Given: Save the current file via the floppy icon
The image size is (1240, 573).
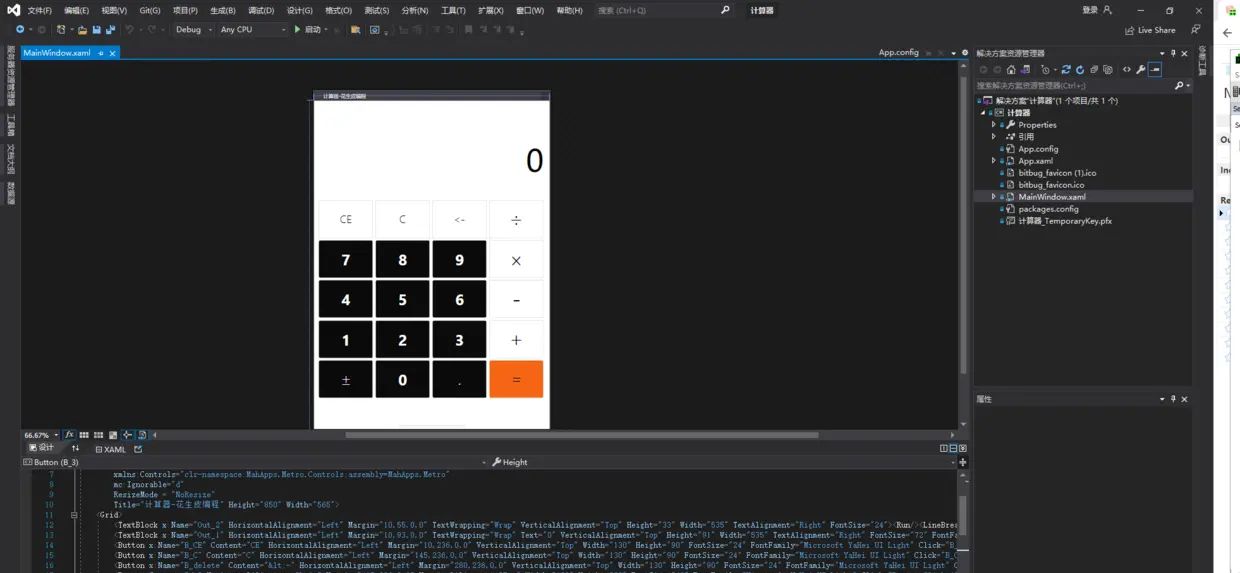Looking at the screenshot, I should pyautogui.click(x=96, y=30).
